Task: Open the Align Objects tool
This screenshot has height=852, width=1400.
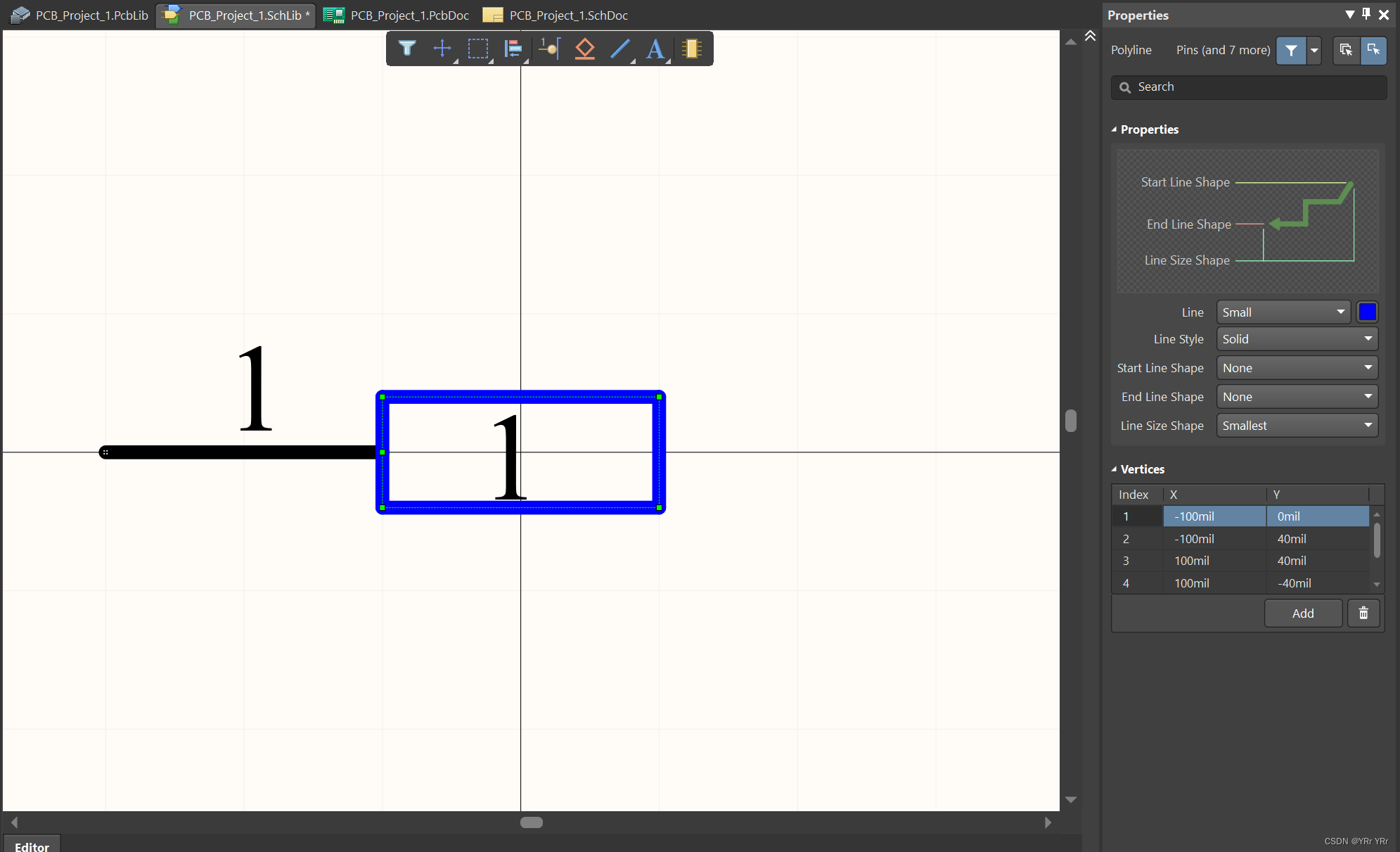Action: point(513,49)
